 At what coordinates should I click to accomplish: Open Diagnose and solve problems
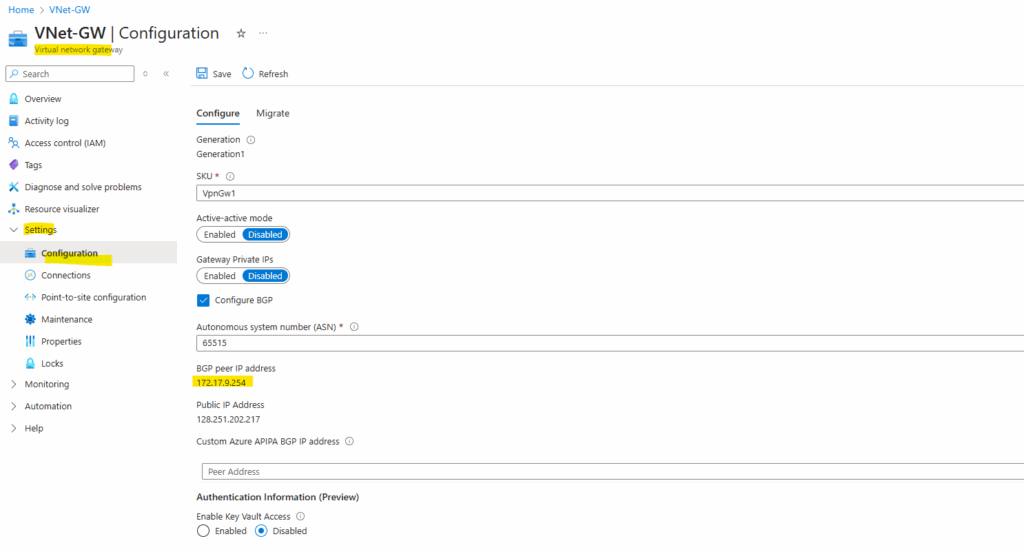pyautogui.click(x=83, y=187)
